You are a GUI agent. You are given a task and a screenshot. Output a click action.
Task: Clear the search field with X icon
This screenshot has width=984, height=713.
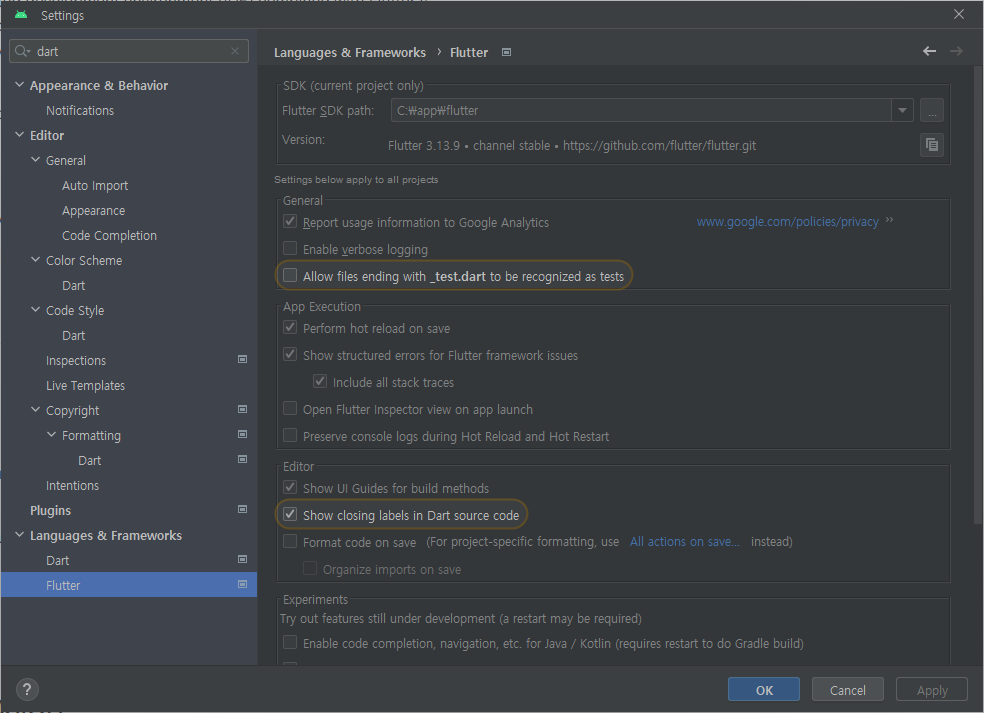click(236, 51)
